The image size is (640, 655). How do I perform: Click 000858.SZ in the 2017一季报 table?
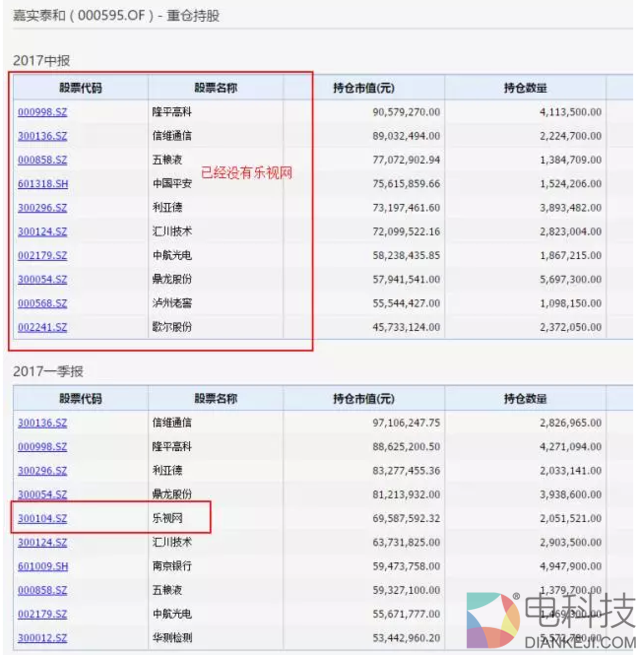point(42,590)
